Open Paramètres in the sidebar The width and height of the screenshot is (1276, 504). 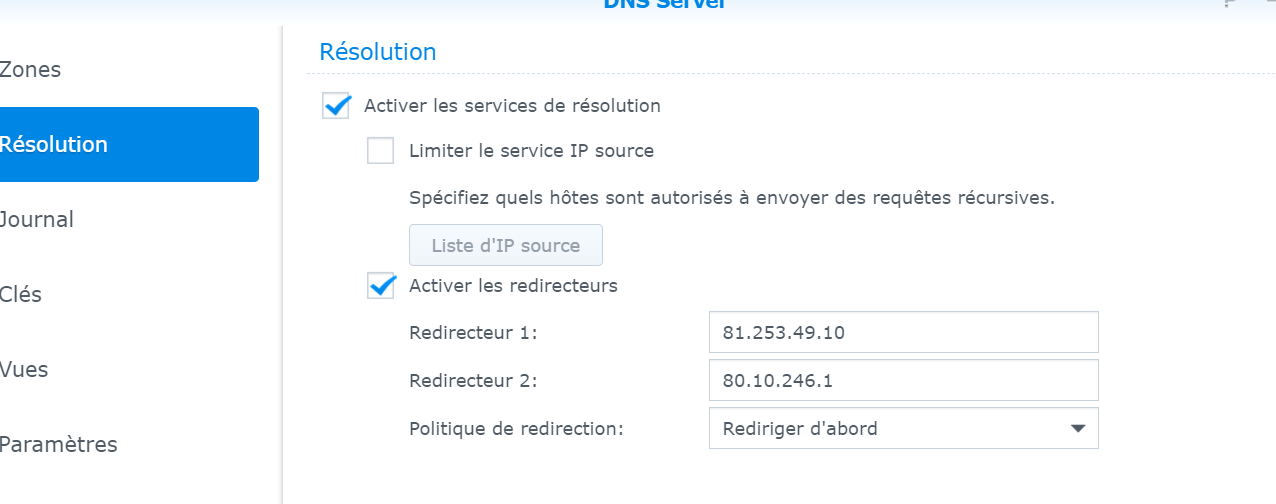click(x=58, y=445)
